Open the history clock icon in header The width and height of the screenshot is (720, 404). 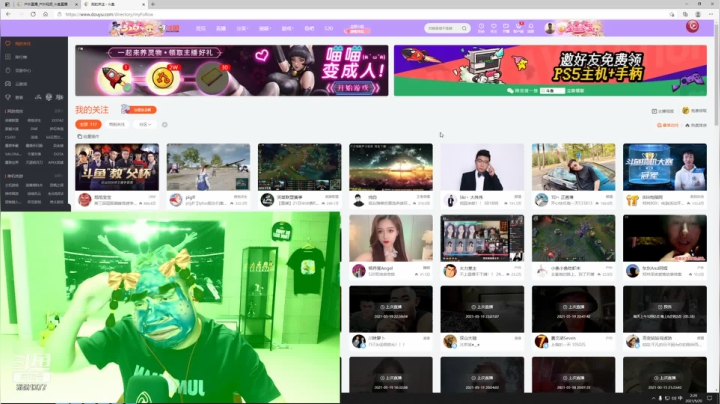[481, 28]
